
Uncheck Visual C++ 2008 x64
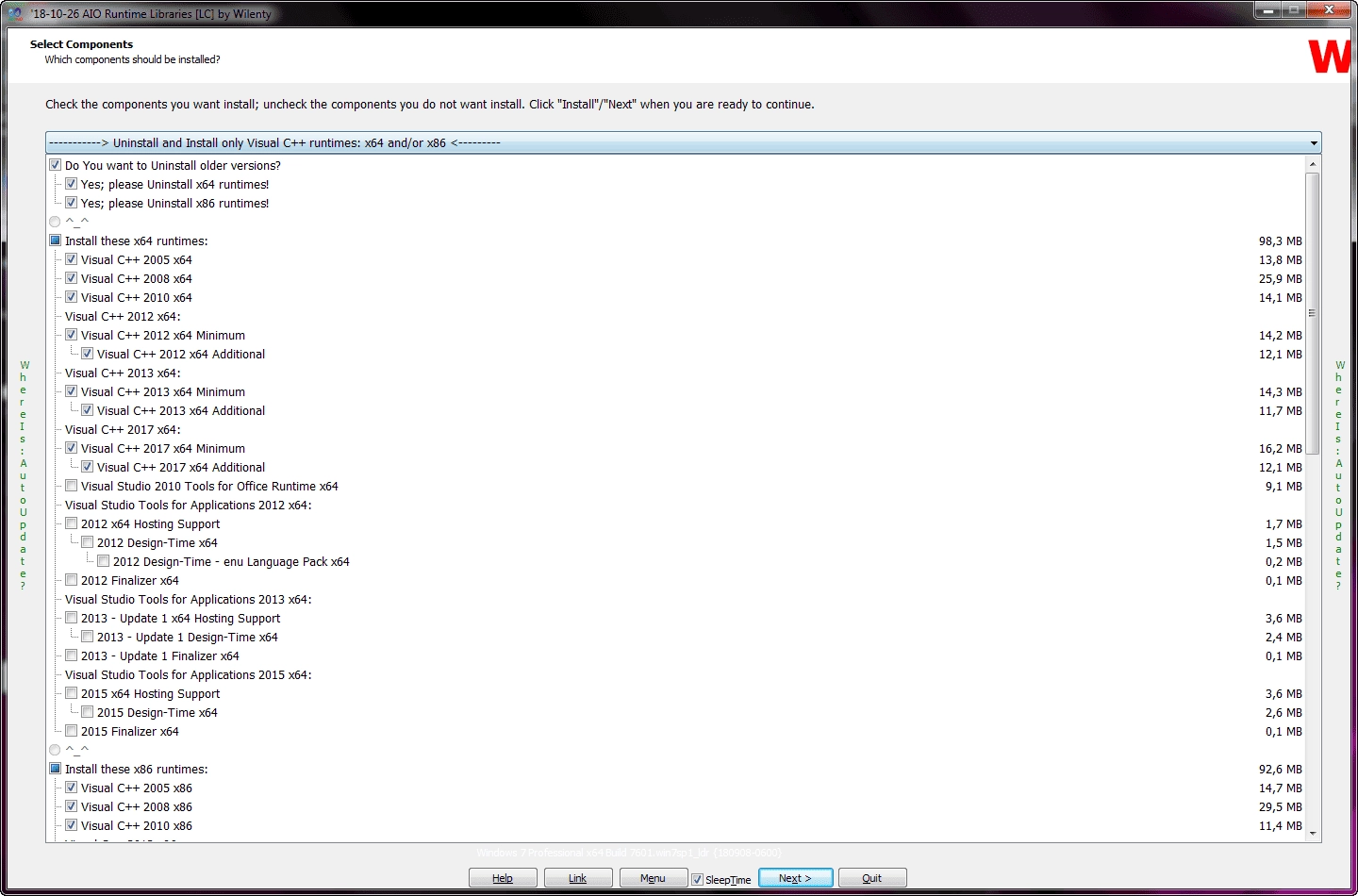(71, 278)
